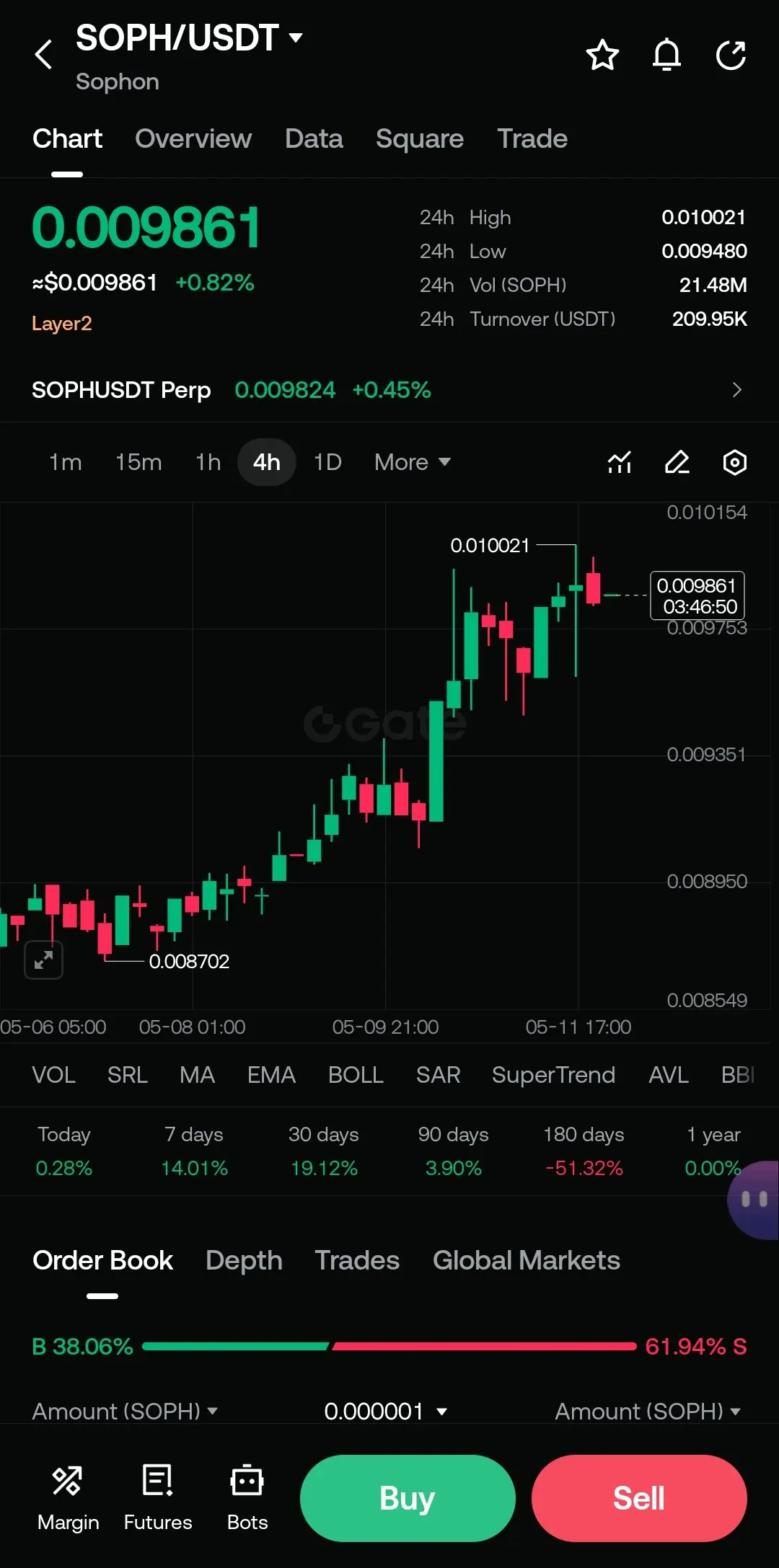Open chart settings hexagon icon
Screen dimensions: 779x1568
pyautogui.click(x=735, y=462)
